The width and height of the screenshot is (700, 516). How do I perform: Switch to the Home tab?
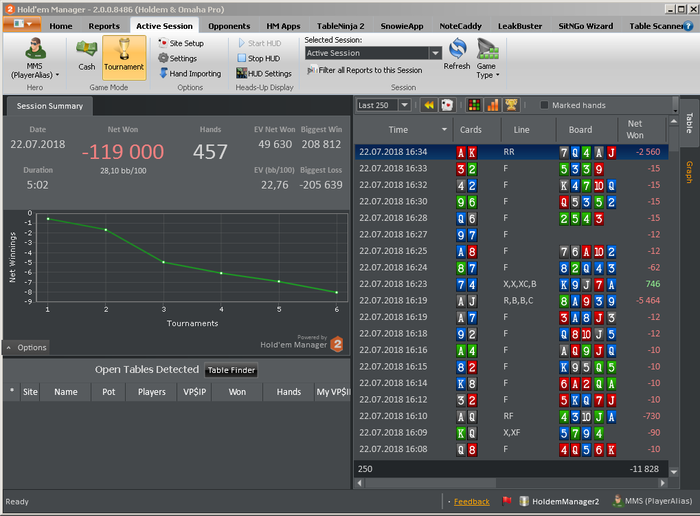coord(61,26)
